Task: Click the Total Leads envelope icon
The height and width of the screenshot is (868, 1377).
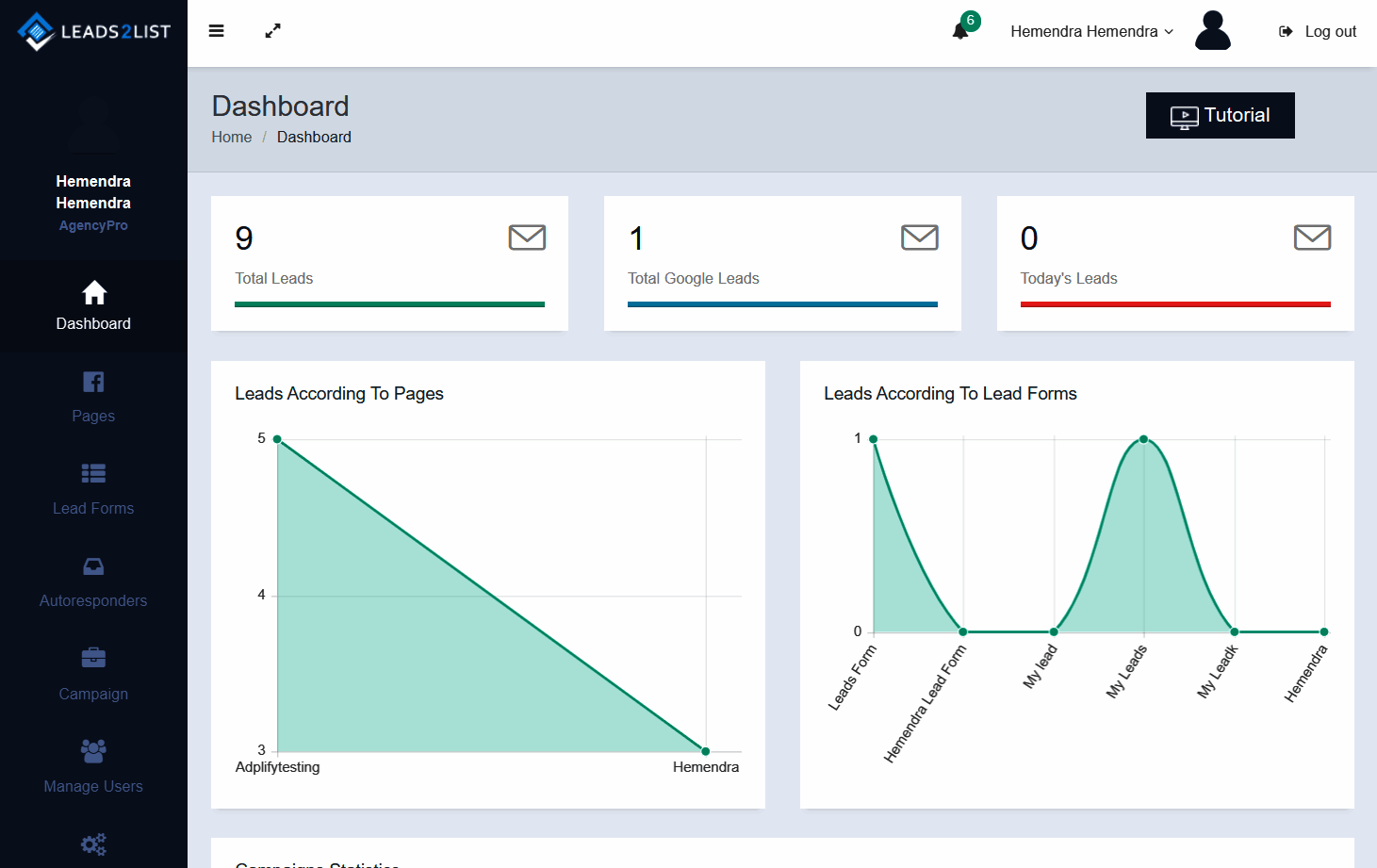Action: coord(527,237)
